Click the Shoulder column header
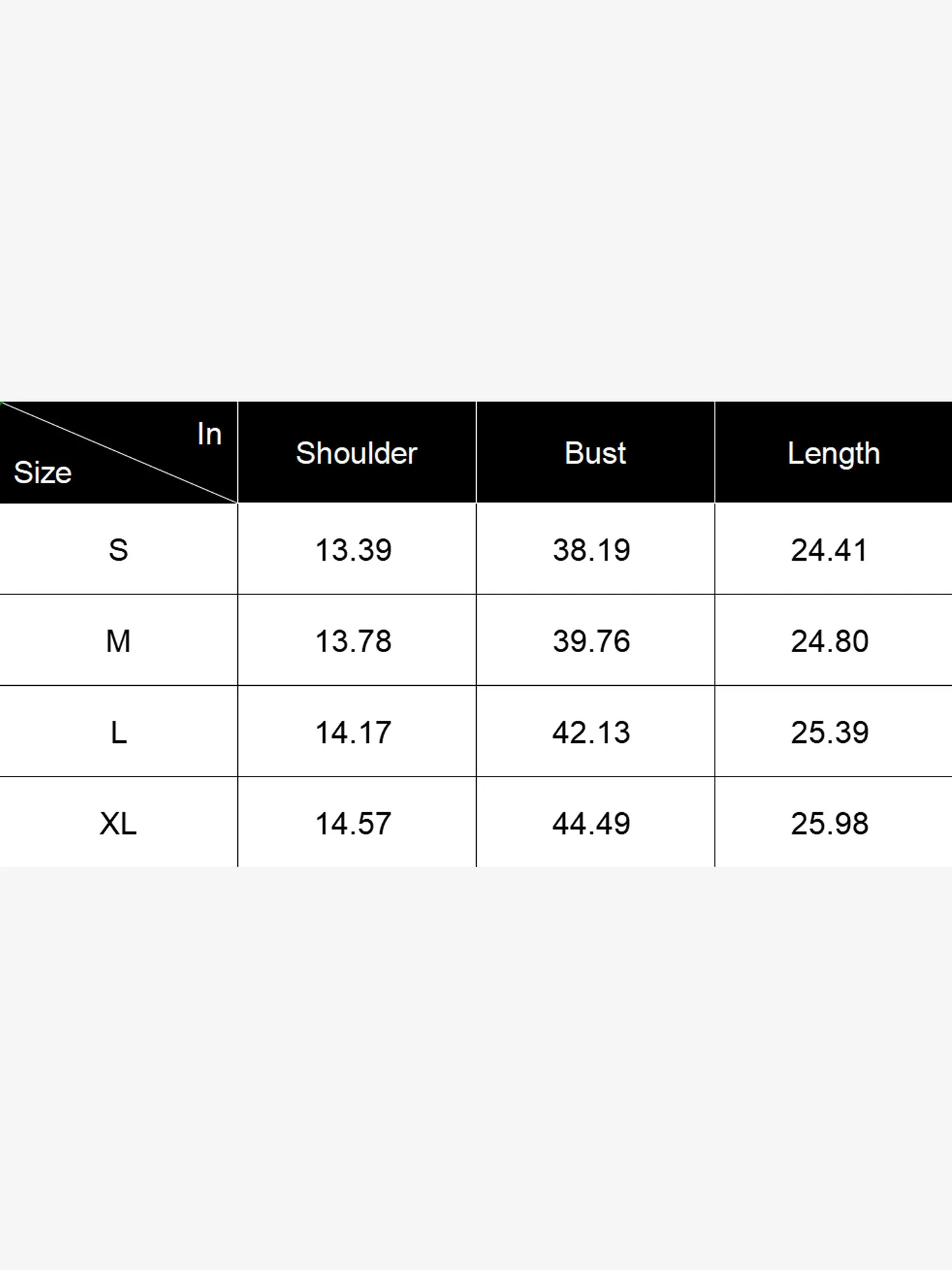The image size is (952, 1270). click(357, 453)
